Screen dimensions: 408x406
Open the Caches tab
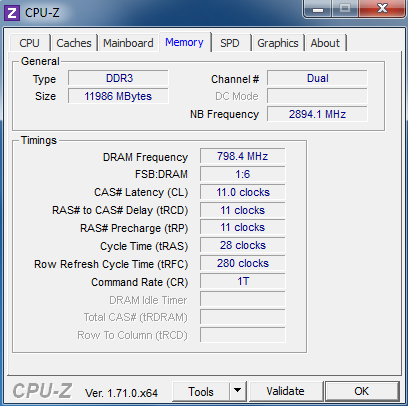coord(74,43)
